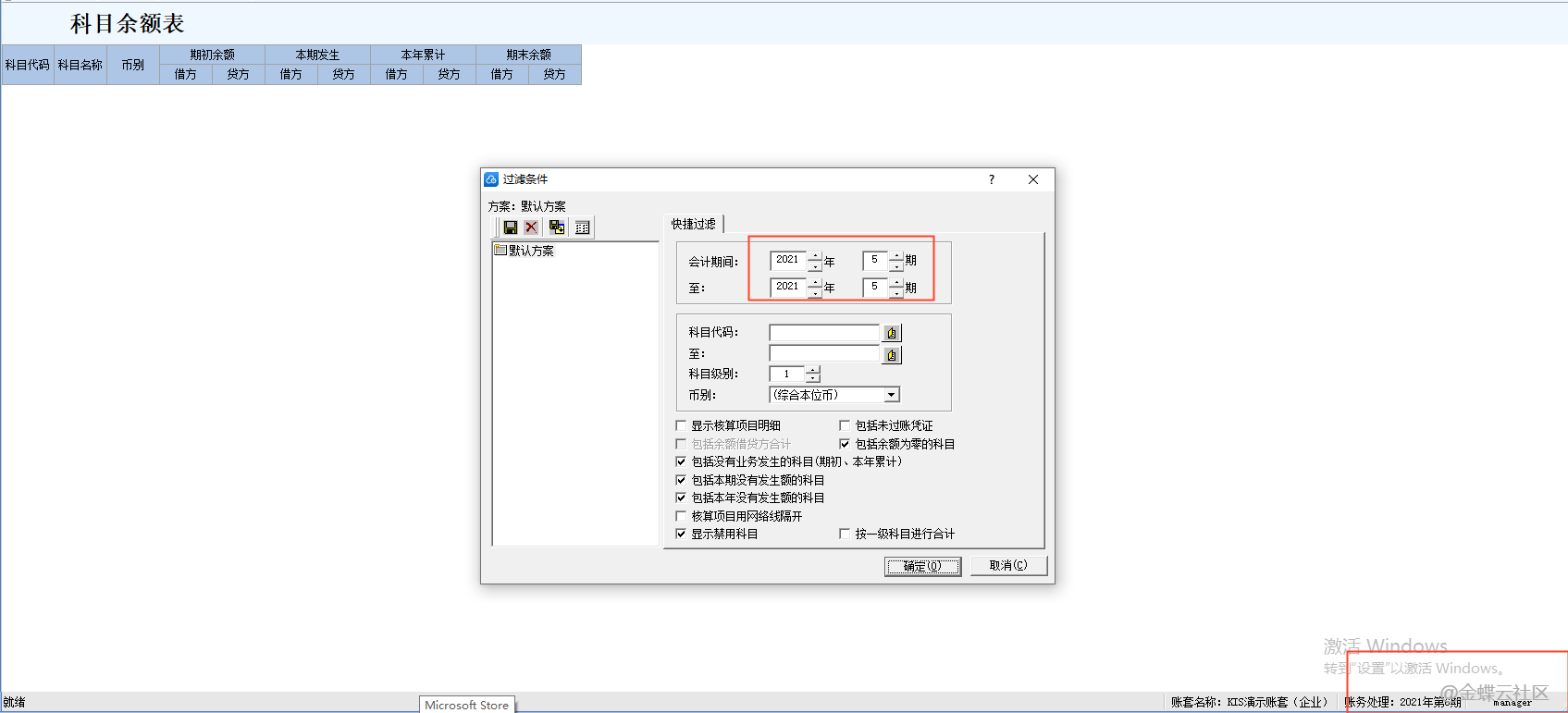The width and height of the screenshot is (1568, 713).
Task: Click into the 科目代码 input field
Action: pos(823,333)
